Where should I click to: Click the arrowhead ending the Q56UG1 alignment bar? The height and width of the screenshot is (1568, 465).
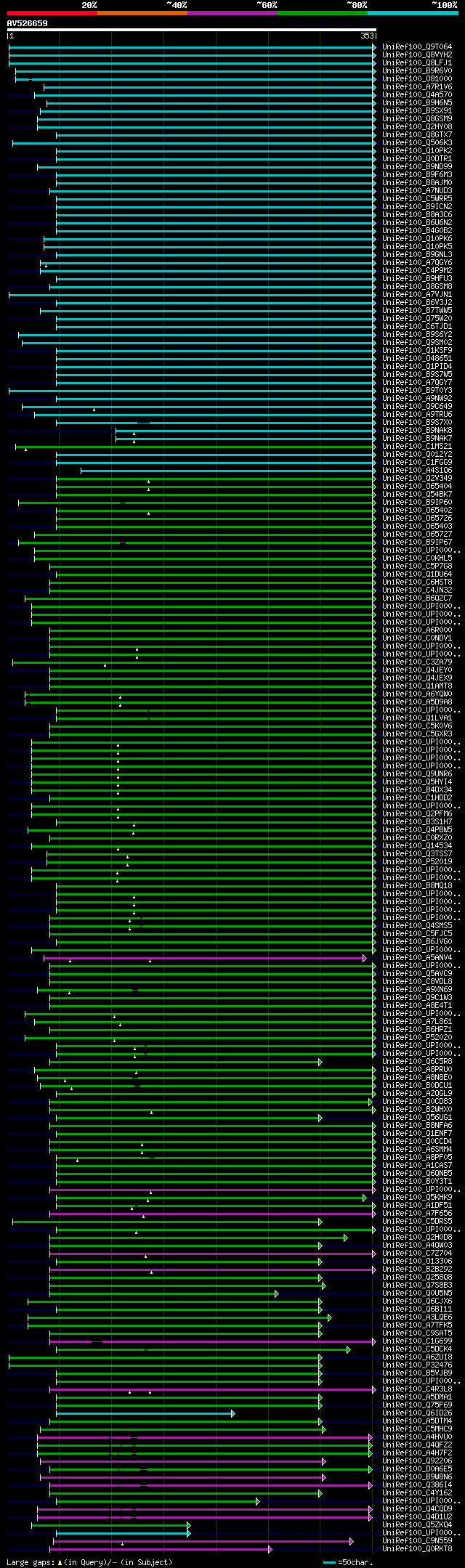320,1118
